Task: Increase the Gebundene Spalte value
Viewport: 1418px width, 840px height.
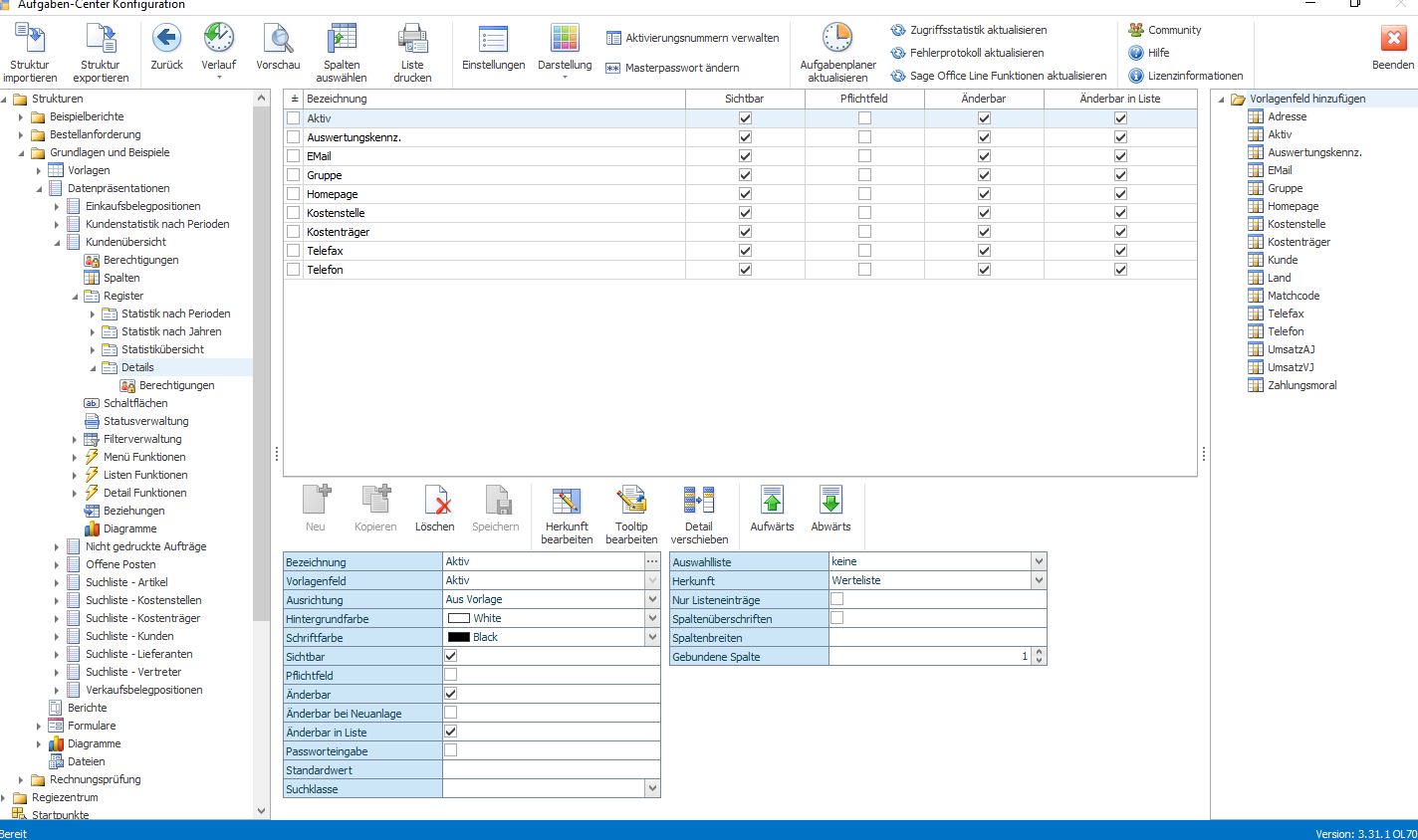Action: click(x=1040, y=653)
